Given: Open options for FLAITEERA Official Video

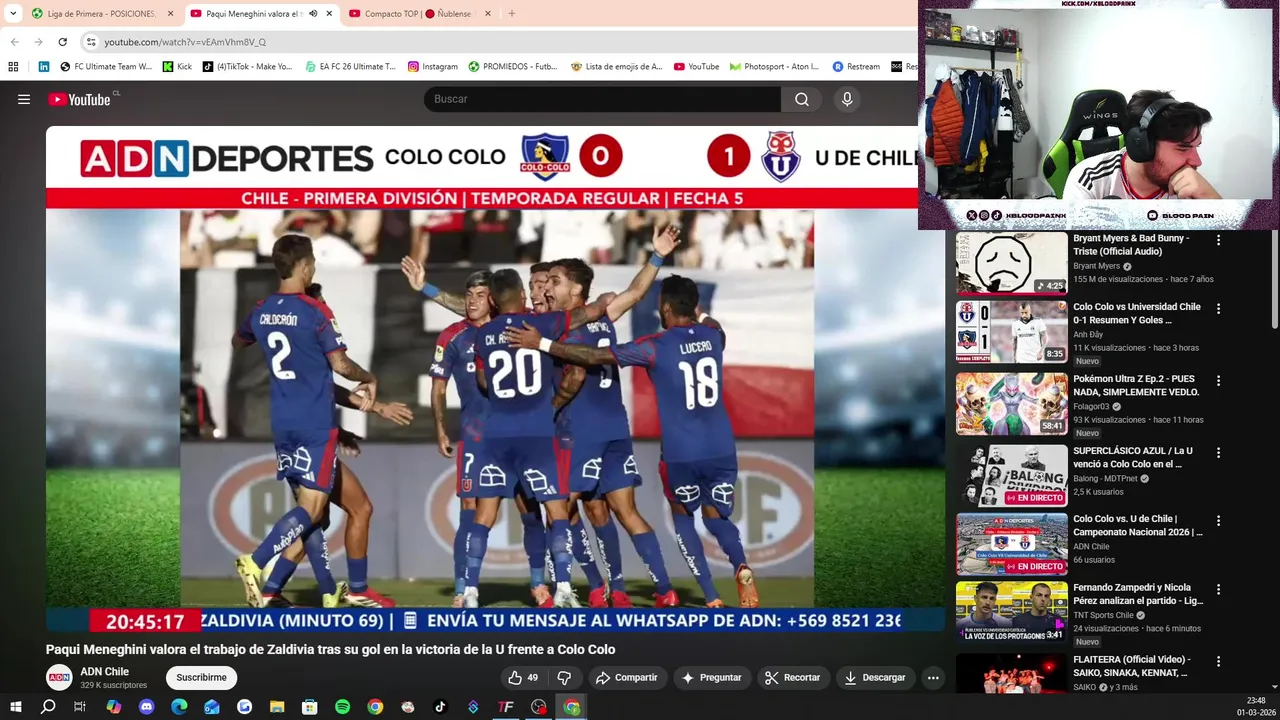Looking at the screenshot, I should tap(1218, 661).
